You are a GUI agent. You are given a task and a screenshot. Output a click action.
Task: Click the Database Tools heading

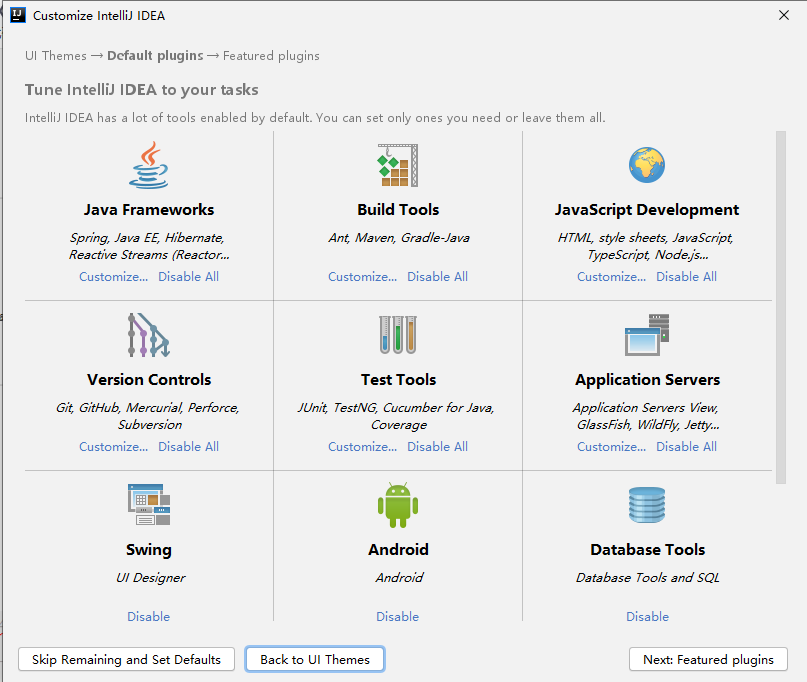tap(647, 550)
